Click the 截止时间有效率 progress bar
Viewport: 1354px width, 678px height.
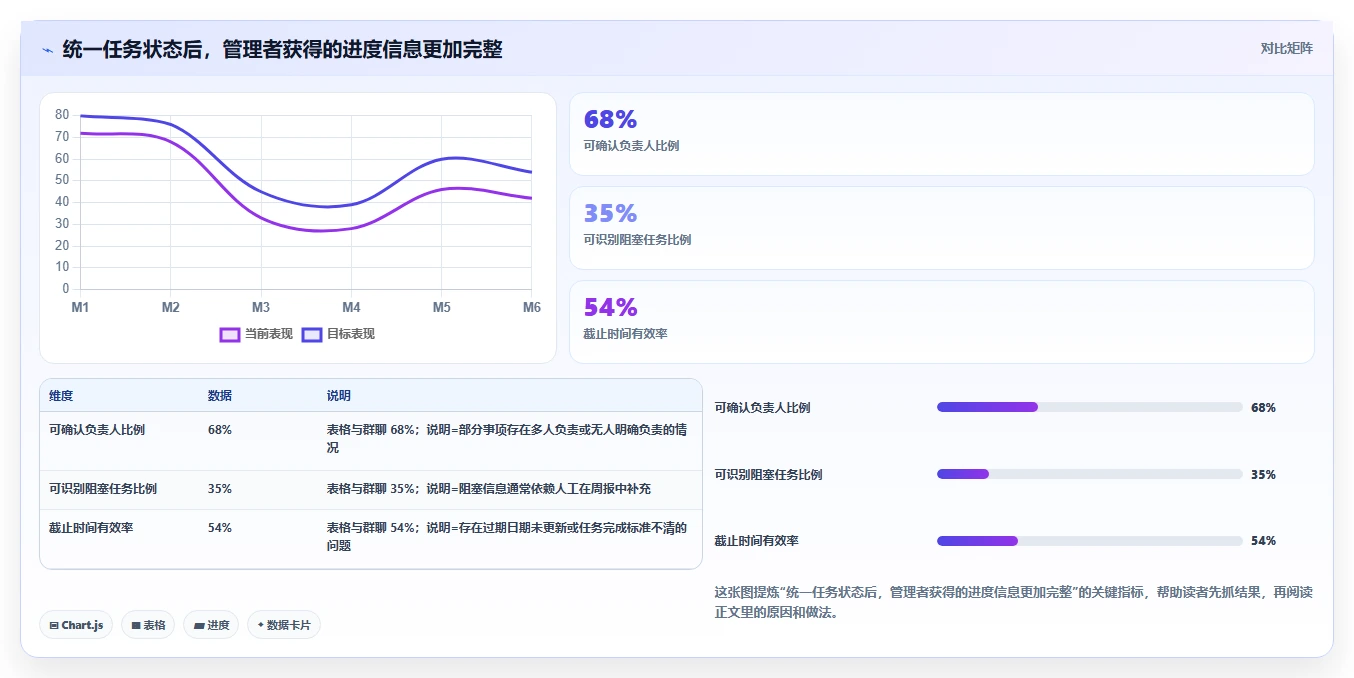pyautogui.click(x=1089, y=541)
